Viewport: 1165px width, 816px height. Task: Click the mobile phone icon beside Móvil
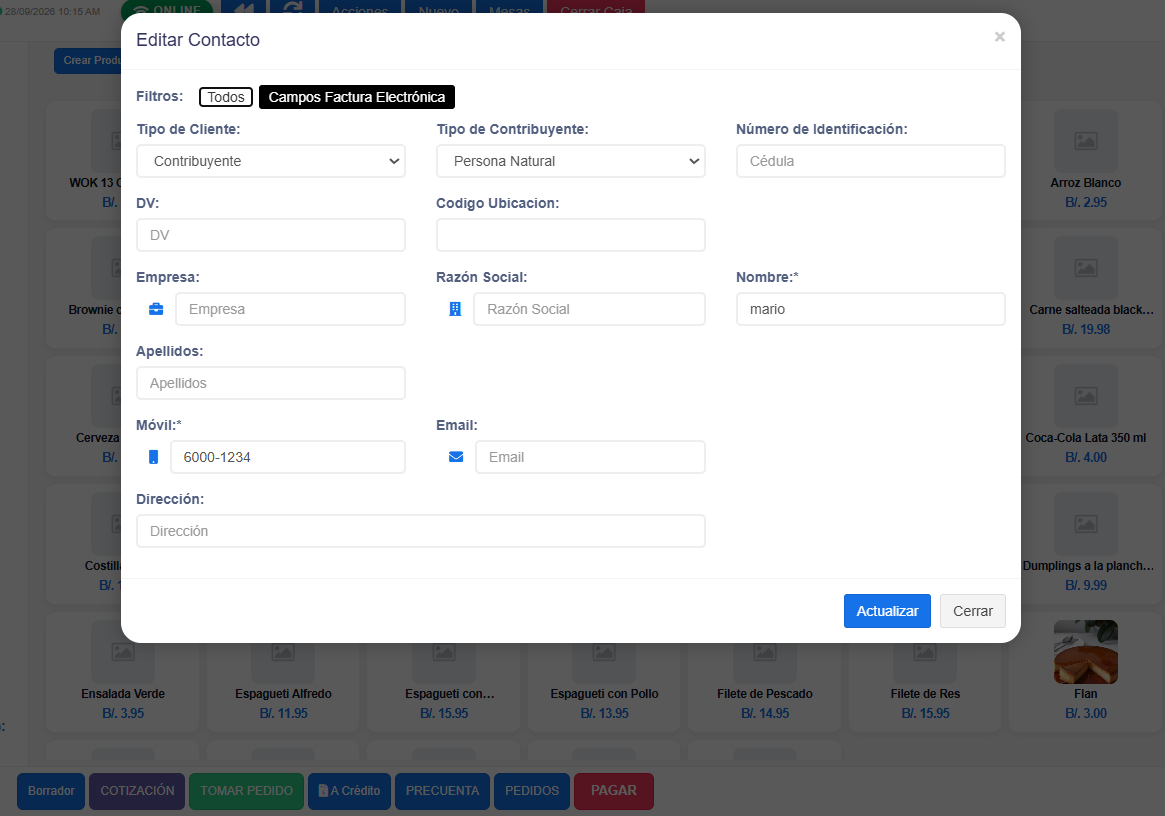(153, 457)
